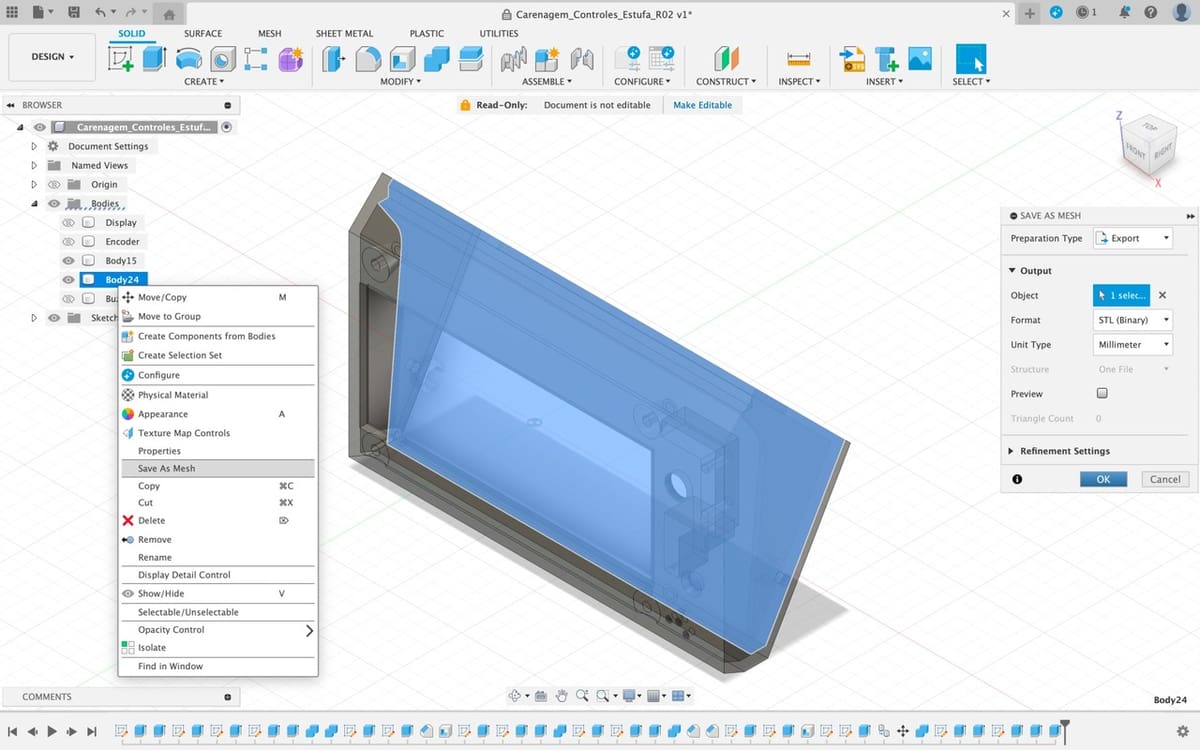Click the Undo arrow icon
The width and height of the screenshot is (1200, 750).
[100, 13]
